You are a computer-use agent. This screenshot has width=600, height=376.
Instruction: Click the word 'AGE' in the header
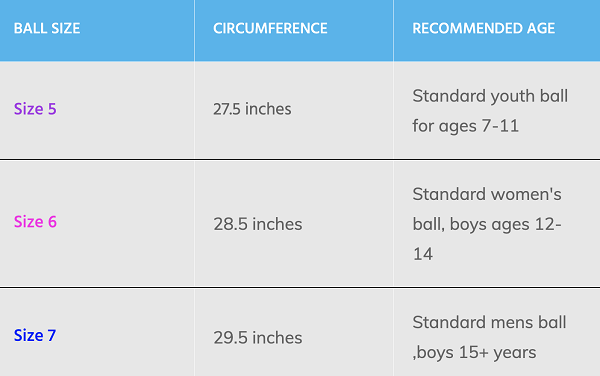541,28
